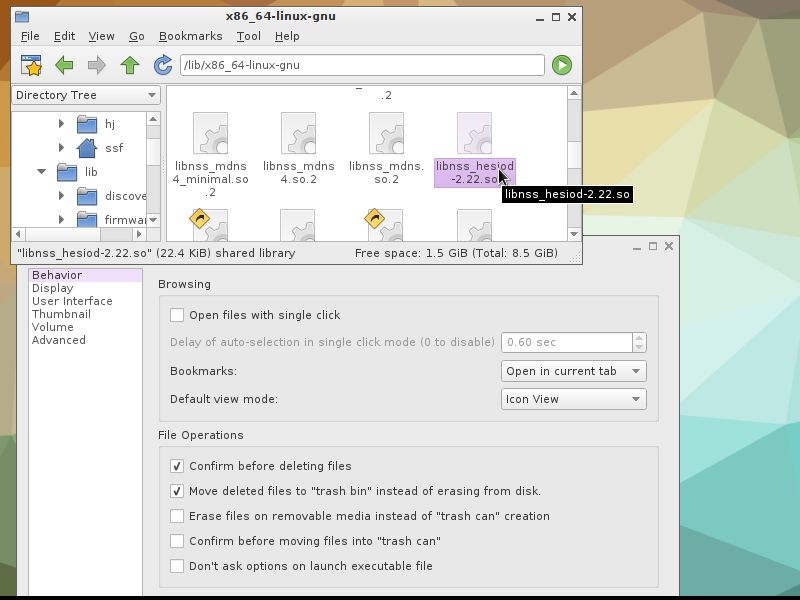
Task: Click the file view vertical scrollbar down arrow
Action: (574, 234)
